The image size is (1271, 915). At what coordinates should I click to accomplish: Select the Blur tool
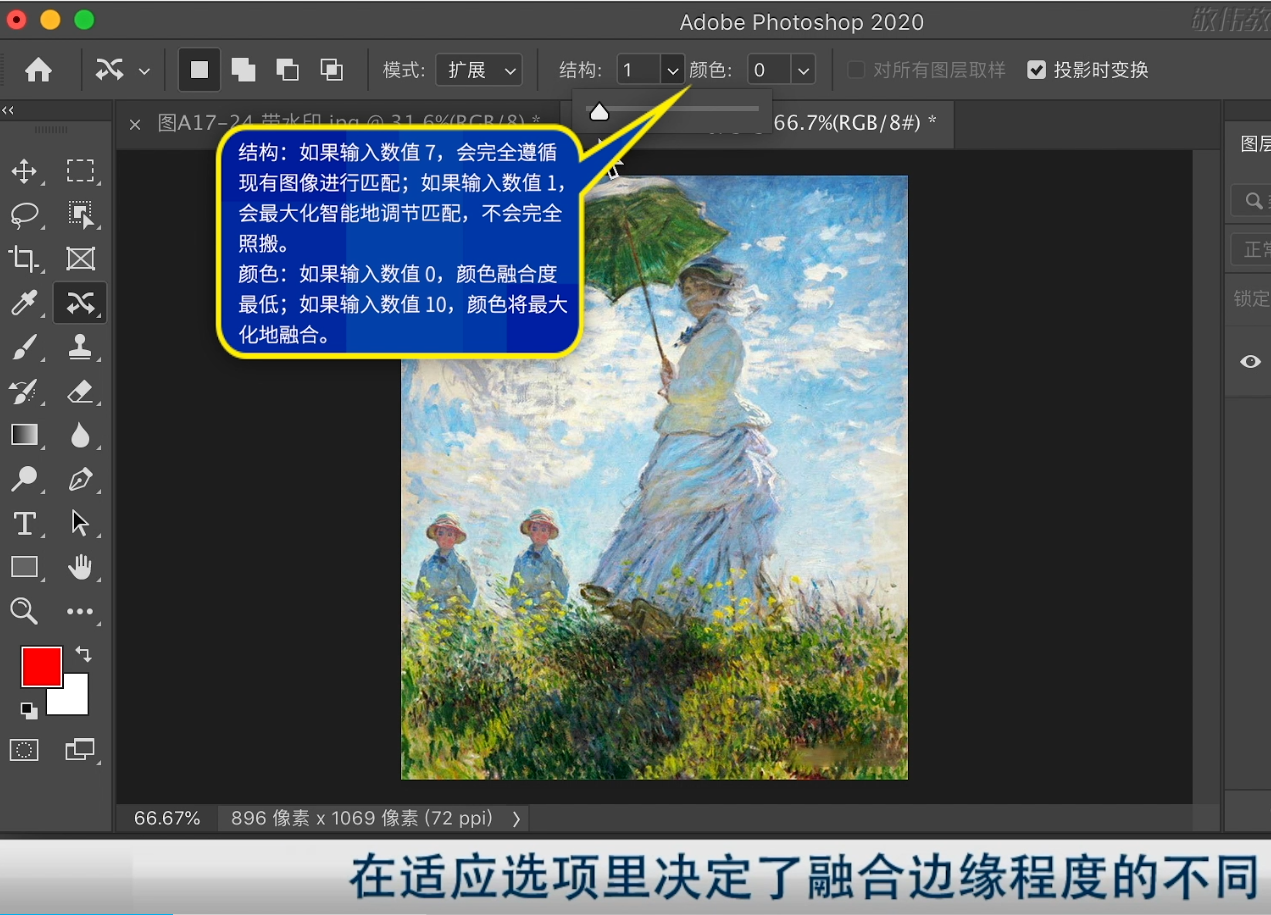click(80, 435)
